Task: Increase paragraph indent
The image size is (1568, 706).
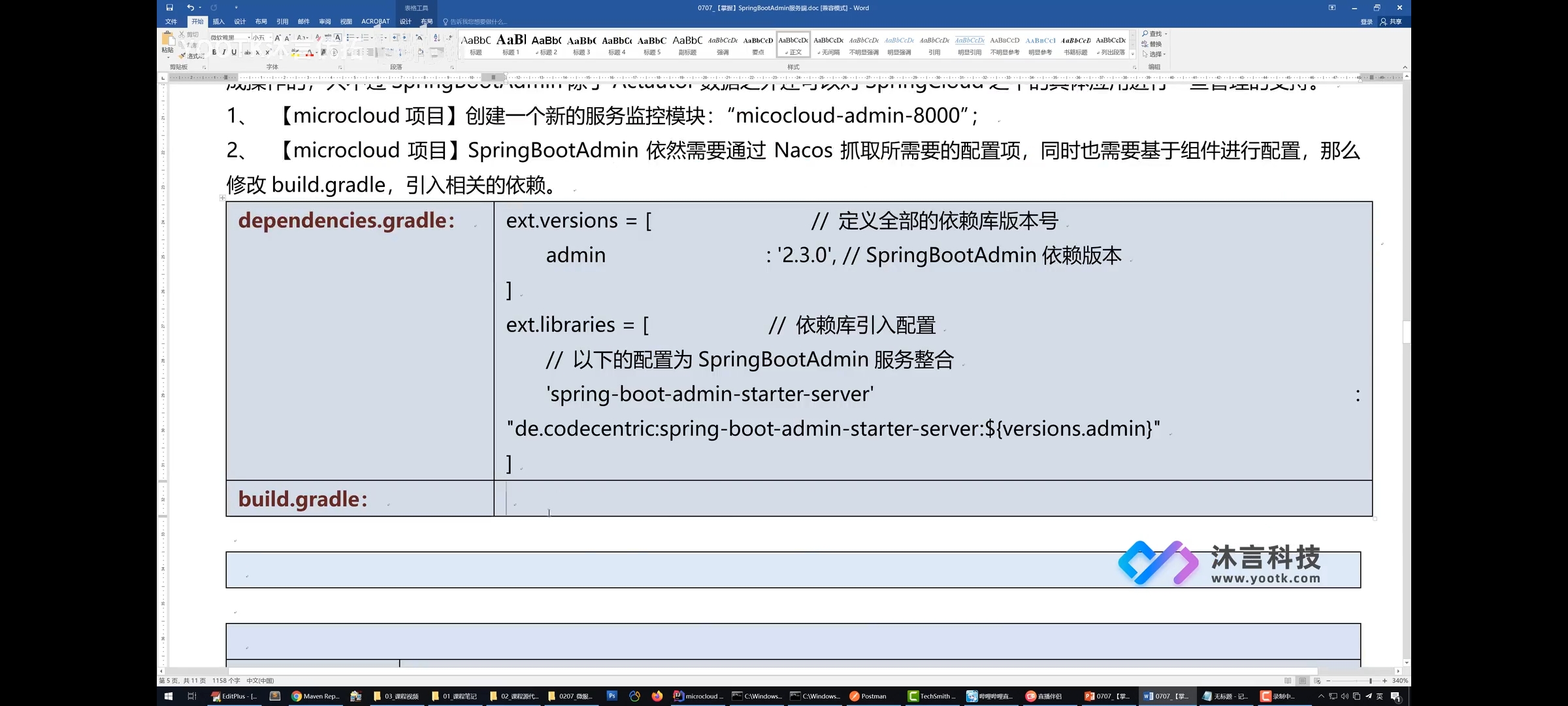Action: (x=406, y=38)
